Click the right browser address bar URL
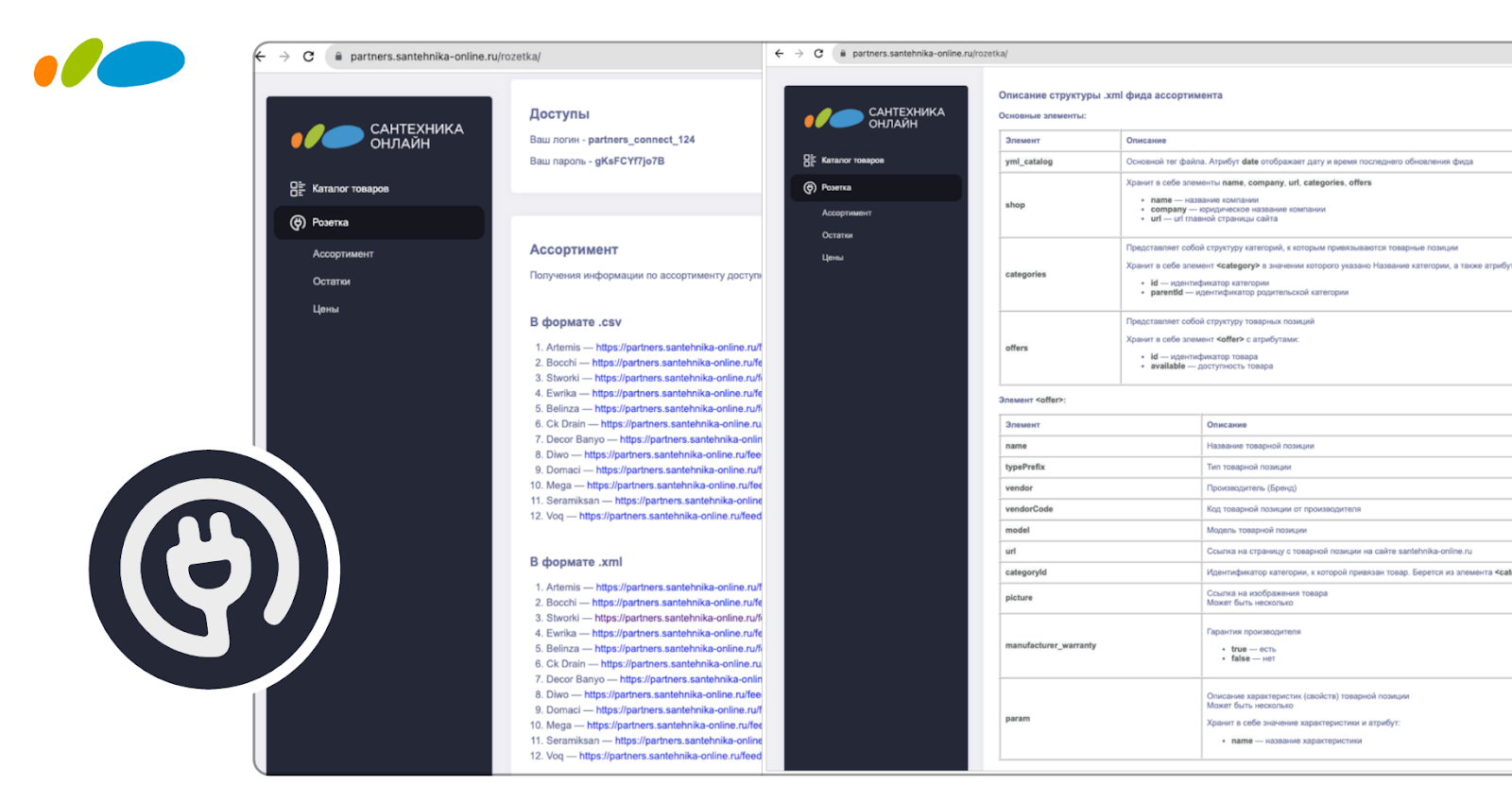Screen dimensions: 1512x802 coord(930,54)
